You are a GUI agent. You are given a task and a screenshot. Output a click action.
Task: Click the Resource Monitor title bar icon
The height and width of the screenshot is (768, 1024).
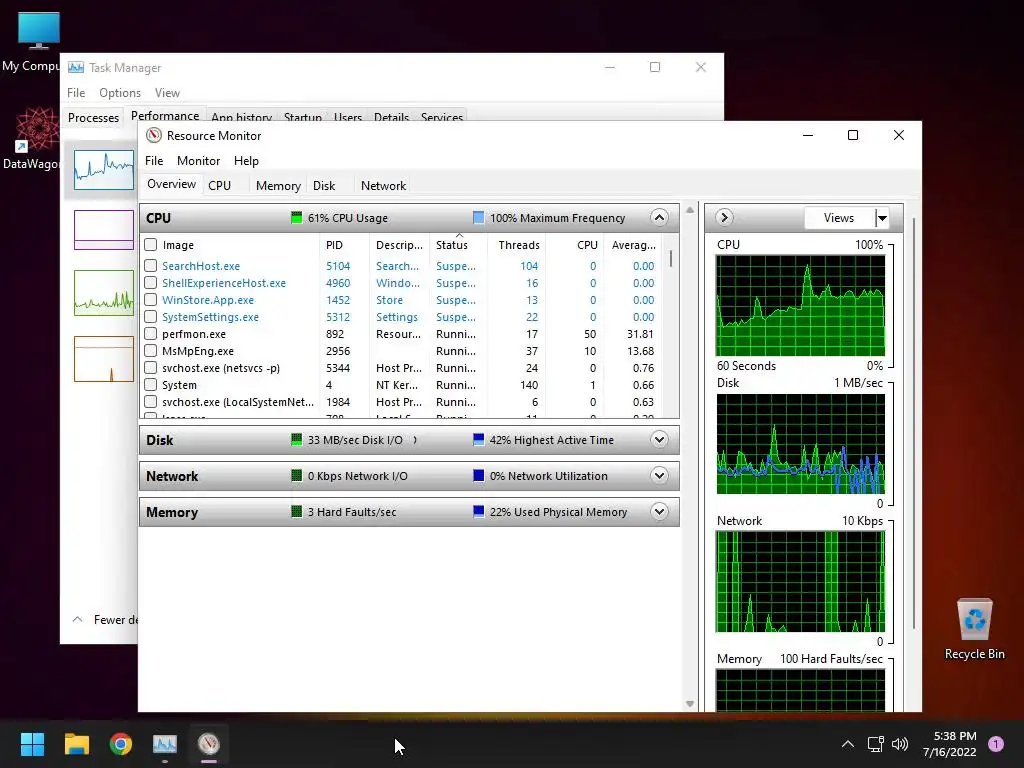[x=153, y=135]
